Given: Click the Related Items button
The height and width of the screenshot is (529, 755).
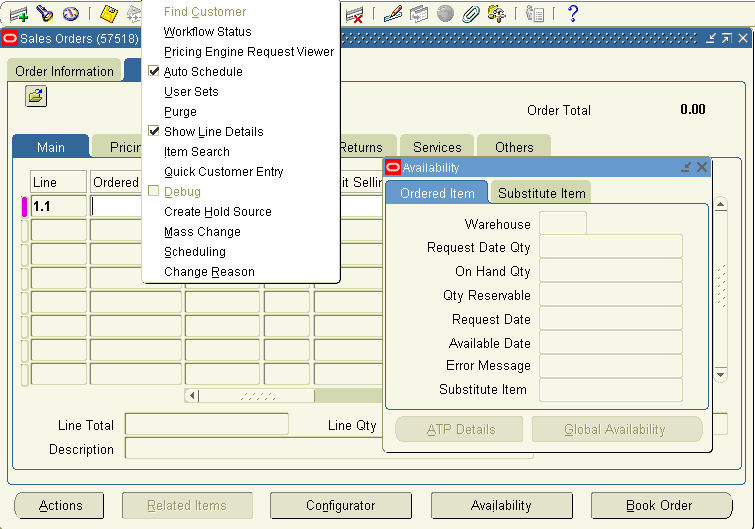Looking at the screenshot, I should (x=187, y=505).
